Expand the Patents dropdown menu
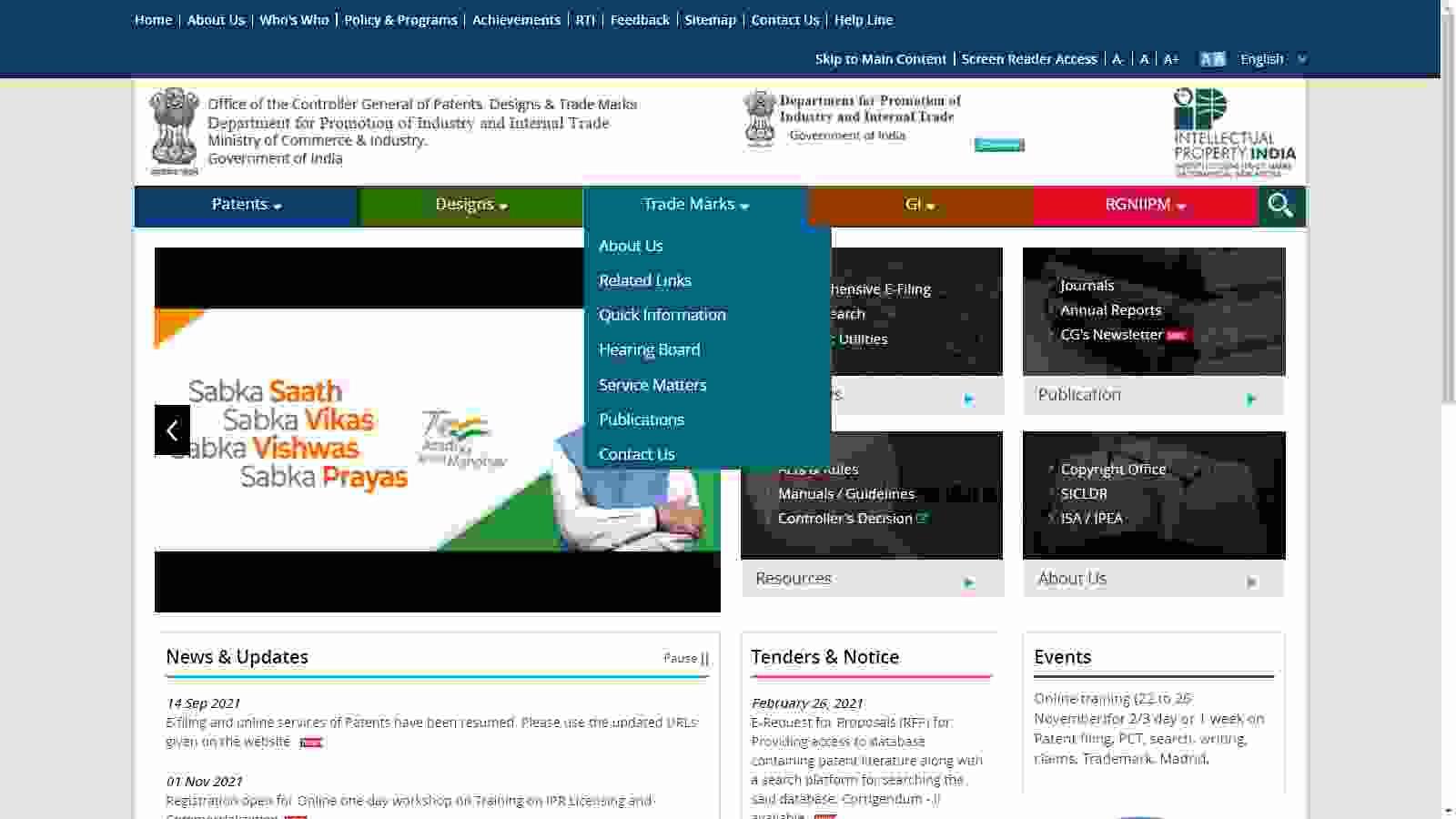This screenshot has width=1456, height=819. tap(247, 205)
